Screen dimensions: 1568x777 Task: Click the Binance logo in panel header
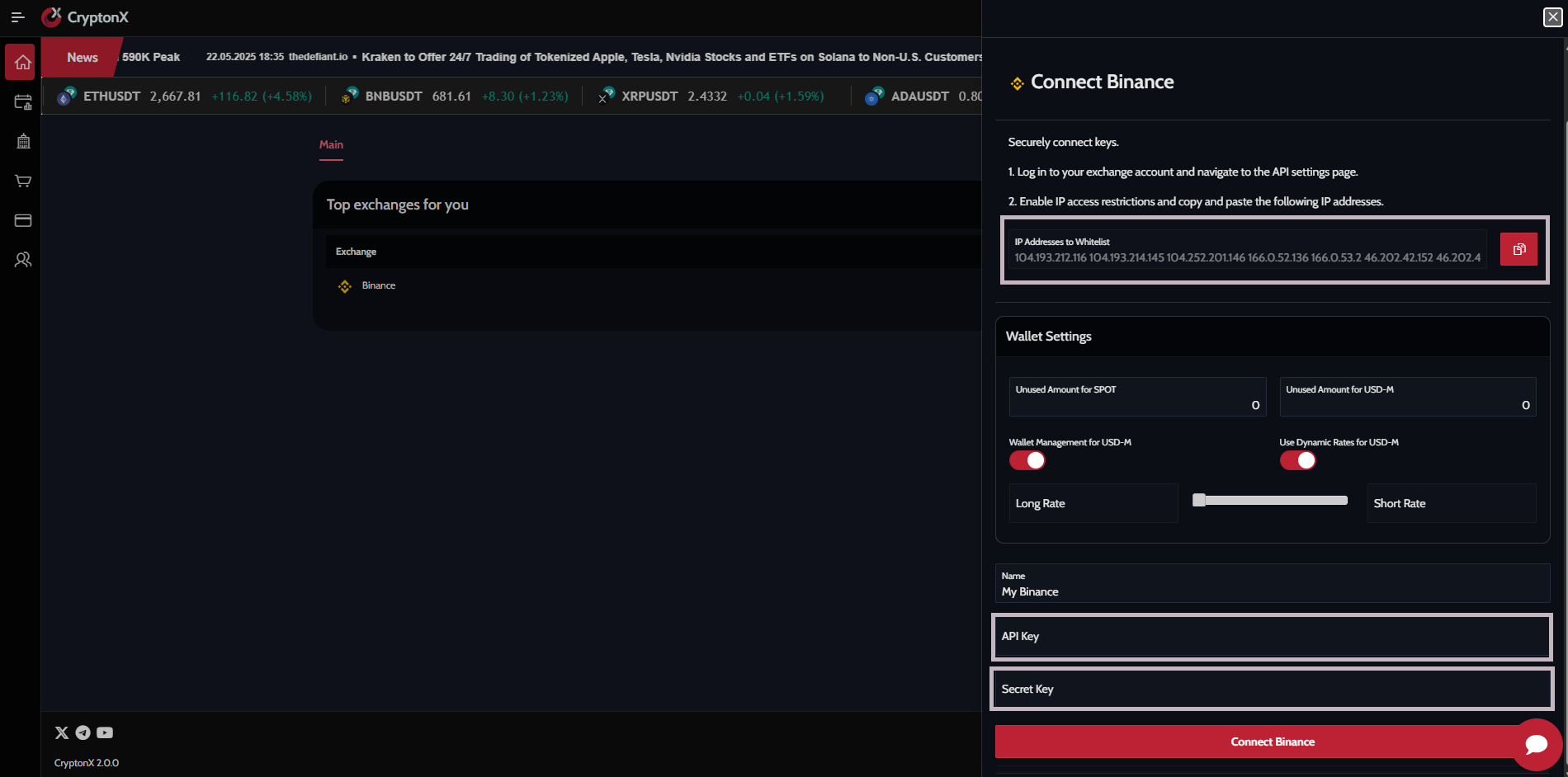click(1018, 83)
